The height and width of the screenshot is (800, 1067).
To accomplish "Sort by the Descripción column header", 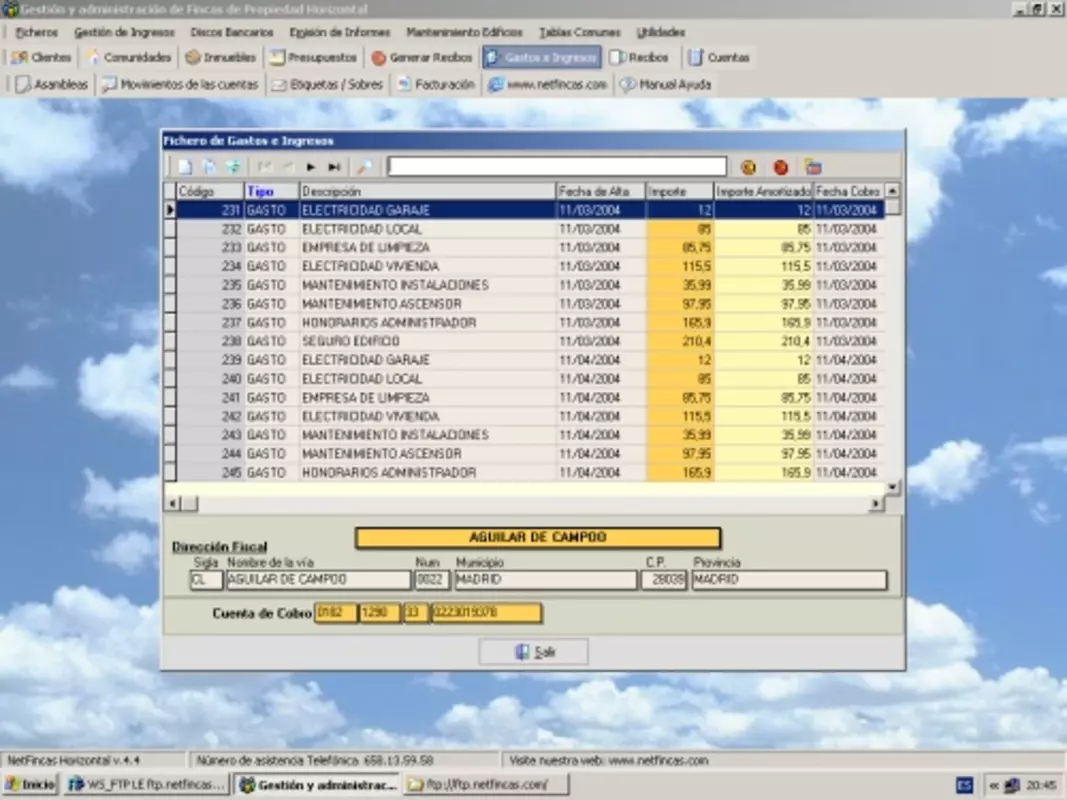I will [x=427, y=192].
